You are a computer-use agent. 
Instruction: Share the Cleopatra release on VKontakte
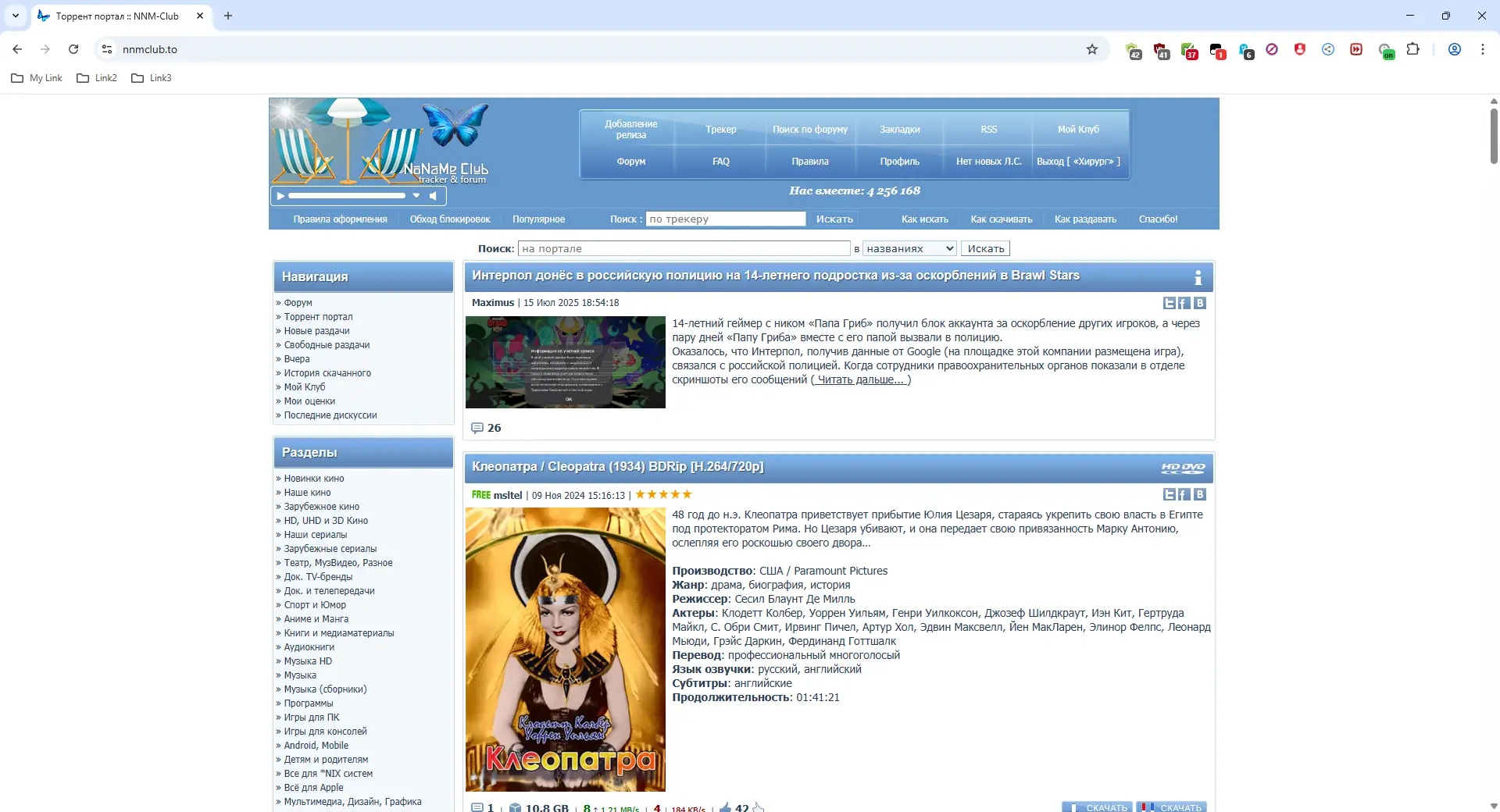pyautogui.click(x=1200, y=494)
